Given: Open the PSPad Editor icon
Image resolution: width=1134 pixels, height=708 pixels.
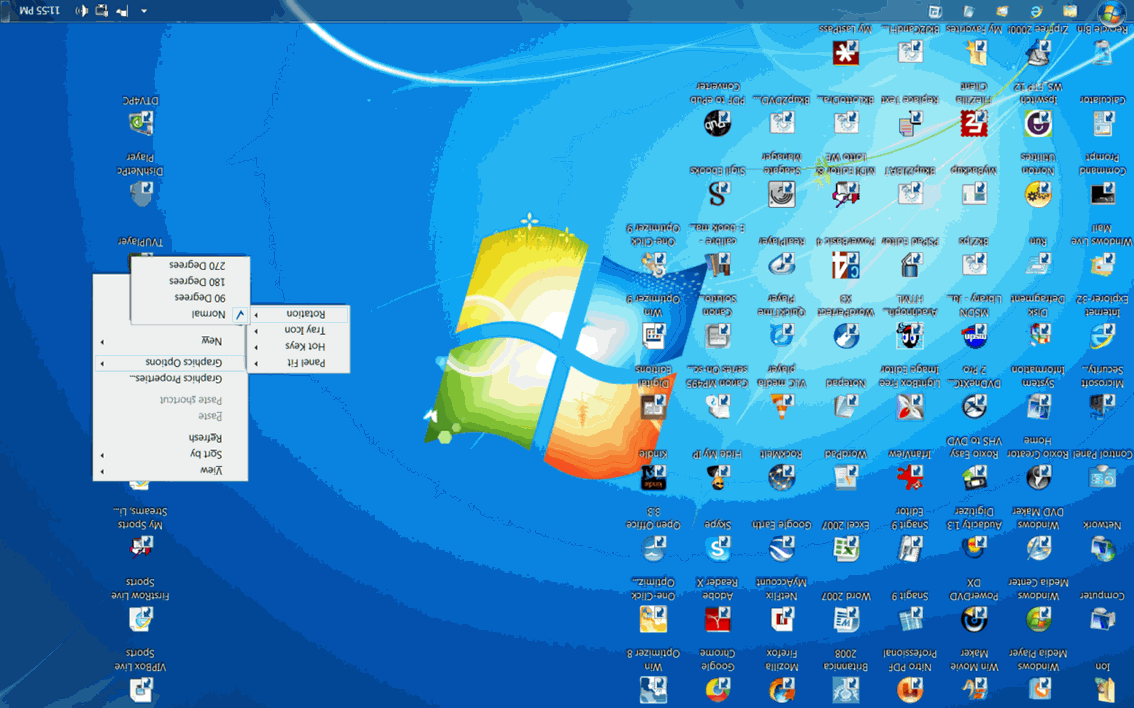Looking at the screenshot, I should point(910,265).
